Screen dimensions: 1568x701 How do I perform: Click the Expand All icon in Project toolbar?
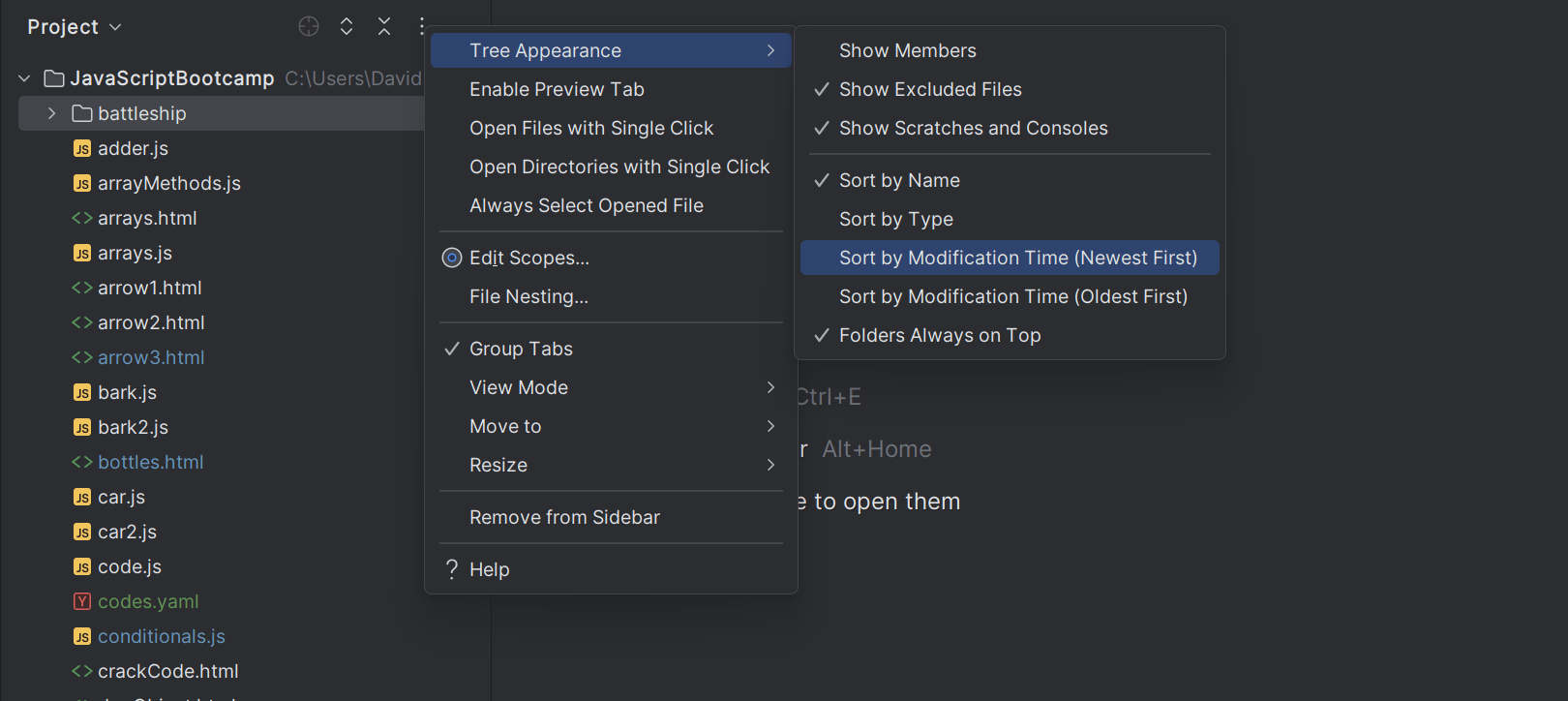[x=347, y=26]
